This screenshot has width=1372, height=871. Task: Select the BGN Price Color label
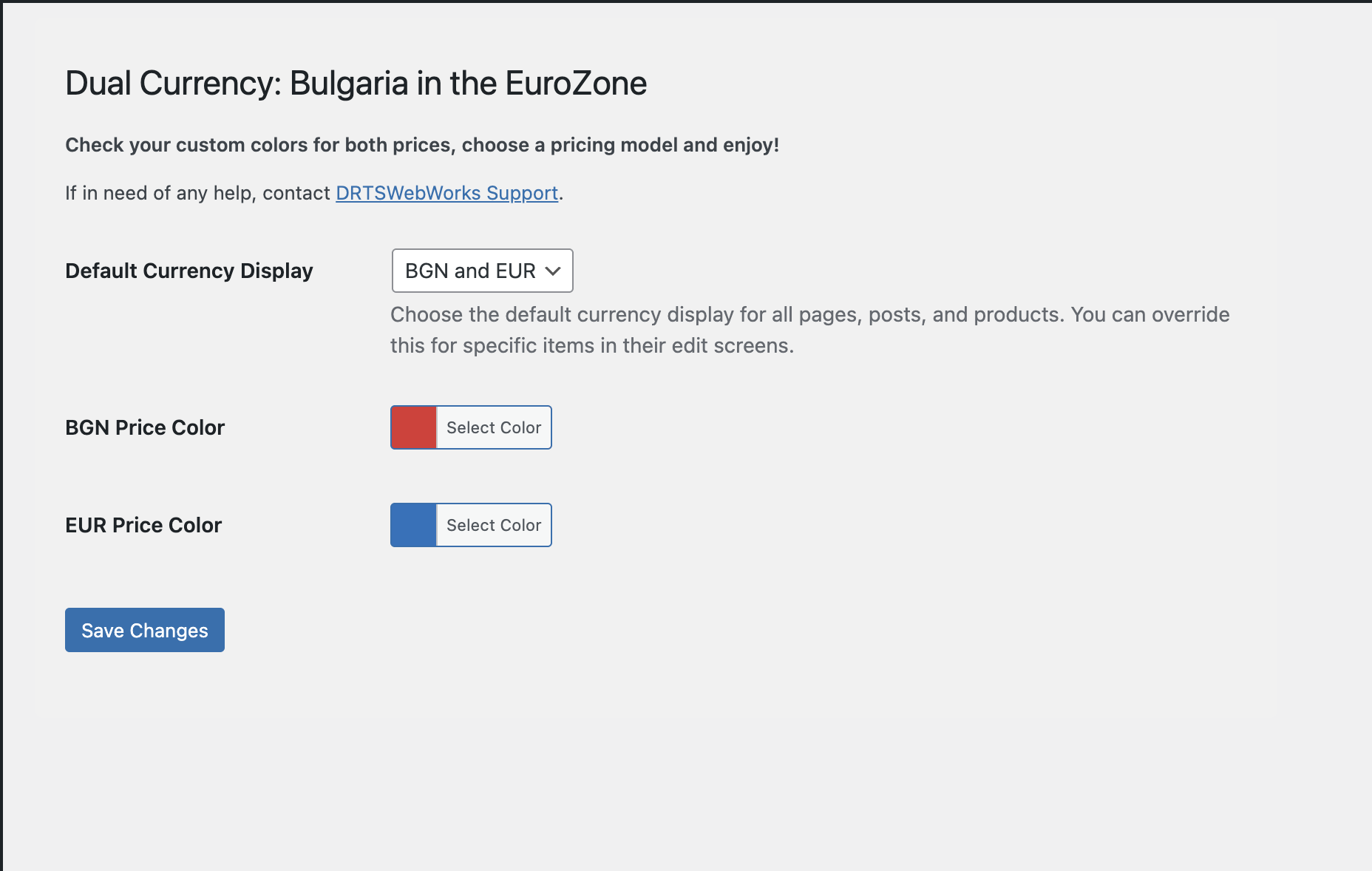145,427
